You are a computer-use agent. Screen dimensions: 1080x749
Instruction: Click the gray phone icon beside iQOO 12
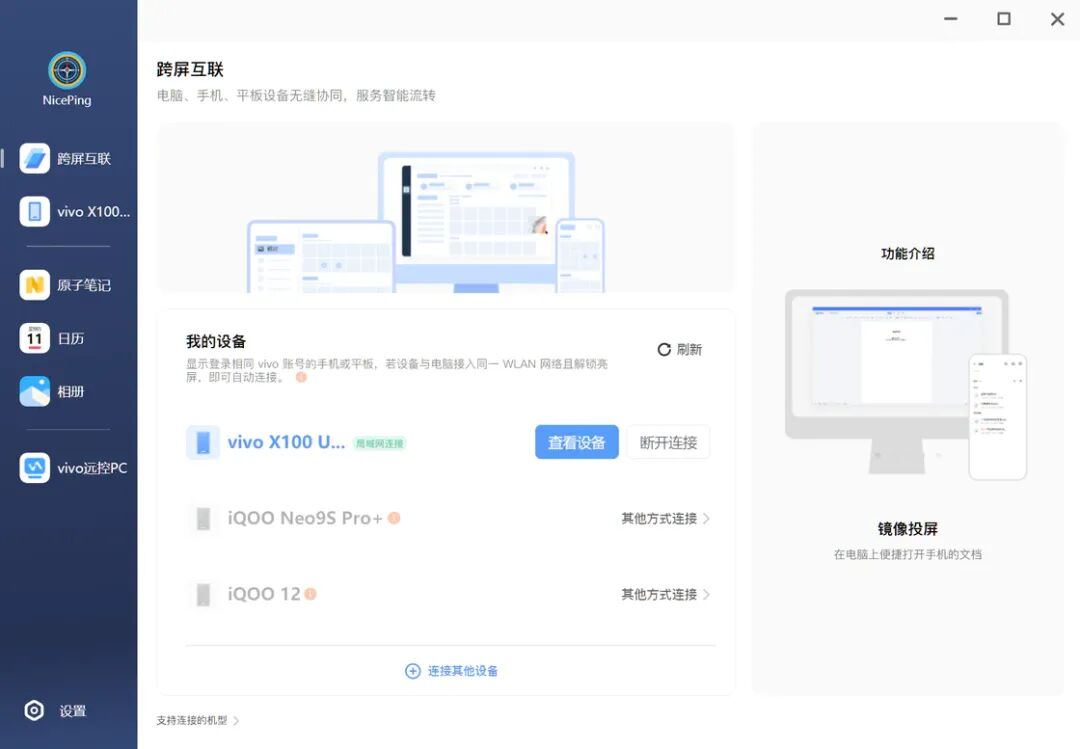(x=203, y=594)
